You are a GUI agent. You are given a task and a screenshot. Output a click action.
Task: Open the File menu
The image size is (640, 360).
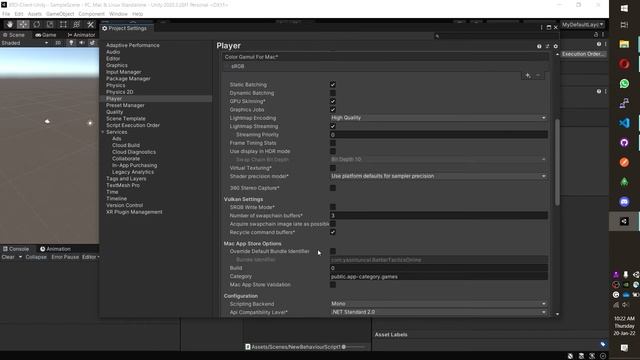pyautogui.click(x=6, y=14)
